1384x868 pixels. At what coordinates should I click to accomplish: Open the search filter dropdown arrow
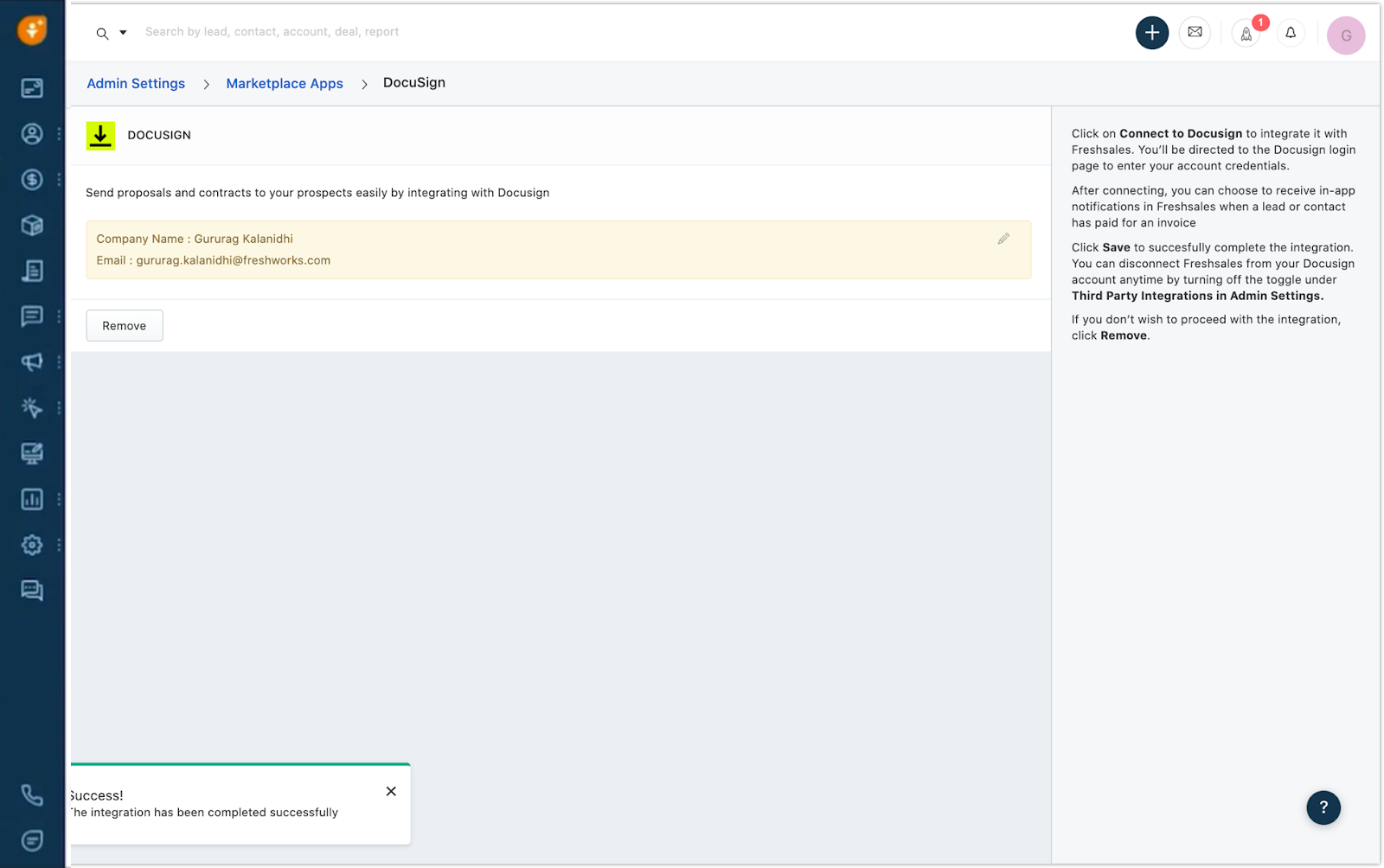(122, 32)
